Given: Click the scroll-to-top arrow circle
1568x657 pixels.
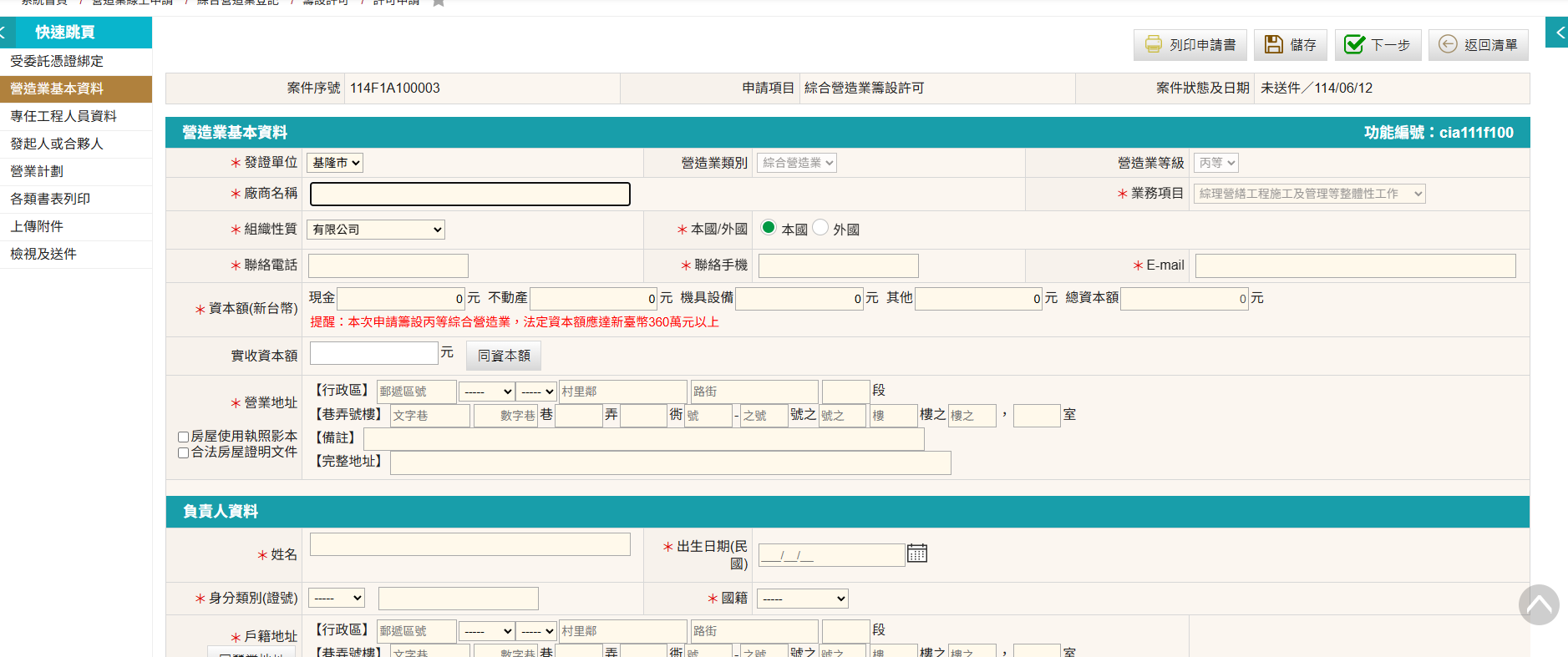Looking at the screenshot, I should [x=1539, y=605].
